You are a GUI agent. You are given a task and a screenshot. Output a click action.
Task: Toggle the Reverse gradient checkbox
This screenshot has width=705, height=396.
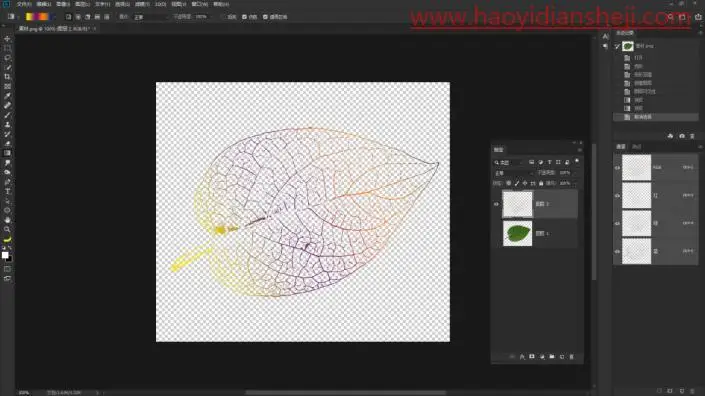click(223, 17)
